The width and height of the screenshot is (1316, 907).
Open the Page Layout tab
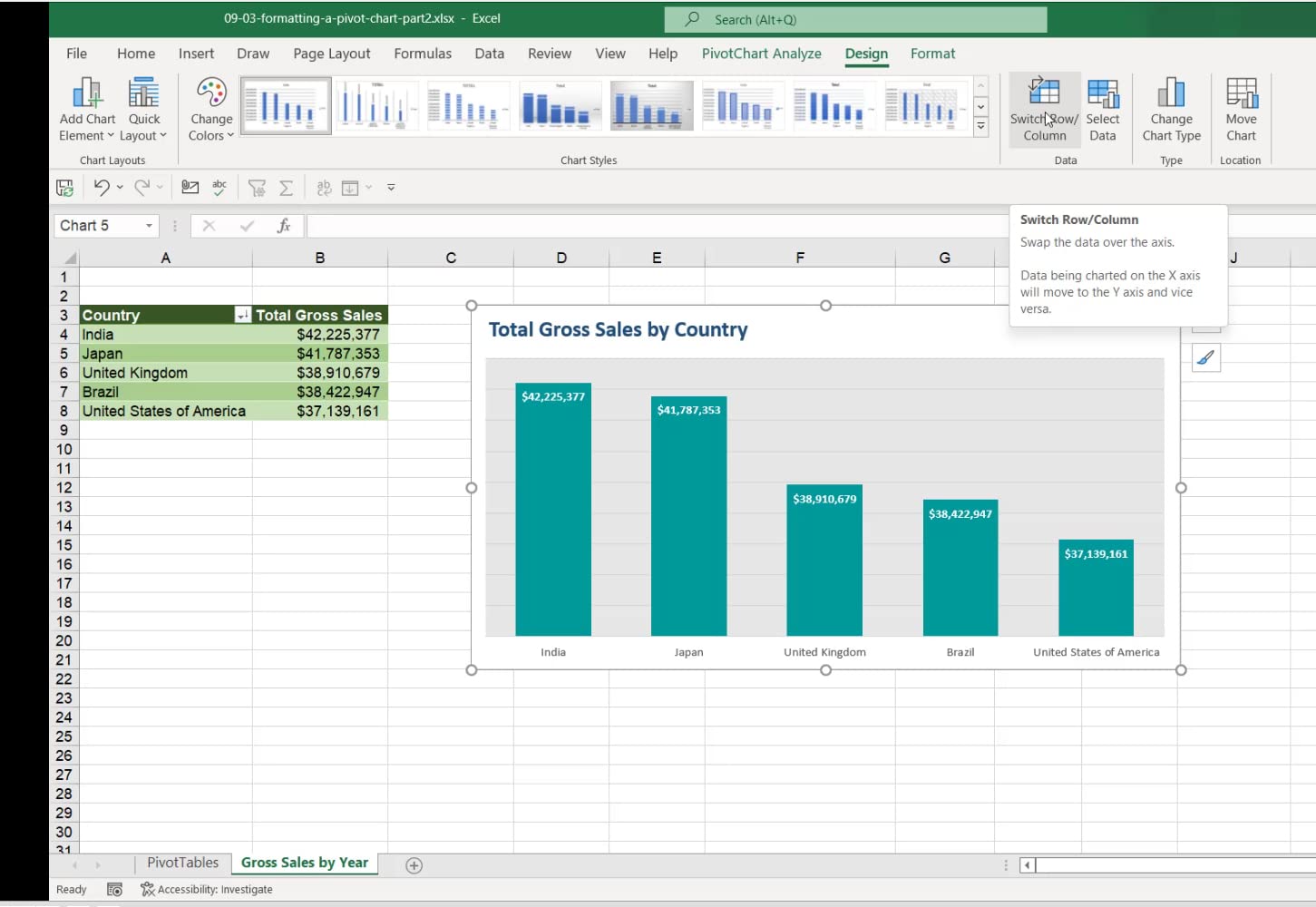coord(332,54)
